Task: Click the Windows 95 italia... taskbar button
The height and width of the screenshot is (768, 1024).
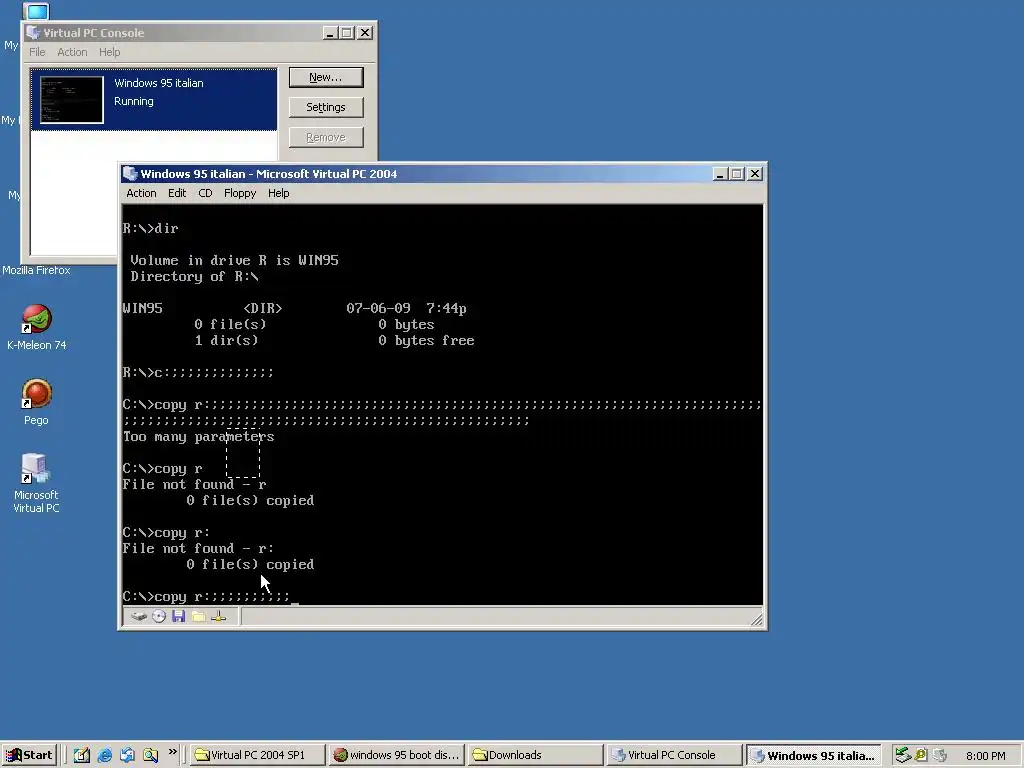Action: point(814,755)
